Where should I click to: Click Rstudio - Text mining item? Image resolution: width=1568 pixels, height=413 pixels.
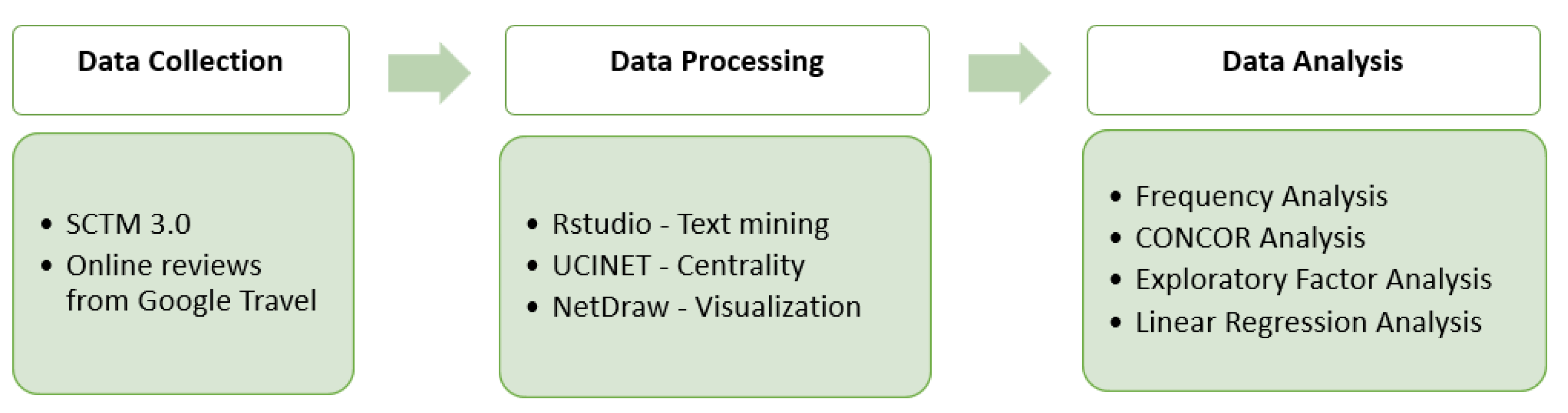690,224
